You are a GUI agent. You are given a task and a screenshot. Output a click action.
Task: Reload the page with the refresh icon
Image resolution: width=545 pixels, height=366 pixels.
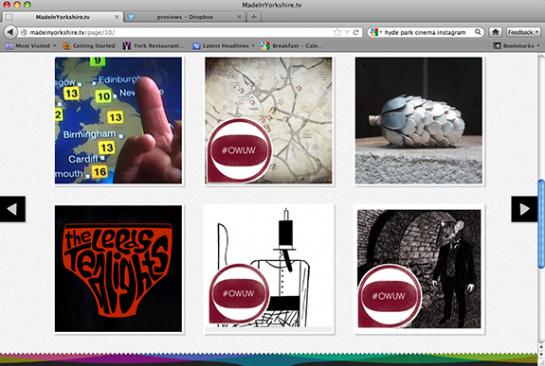tap(356, 32)
